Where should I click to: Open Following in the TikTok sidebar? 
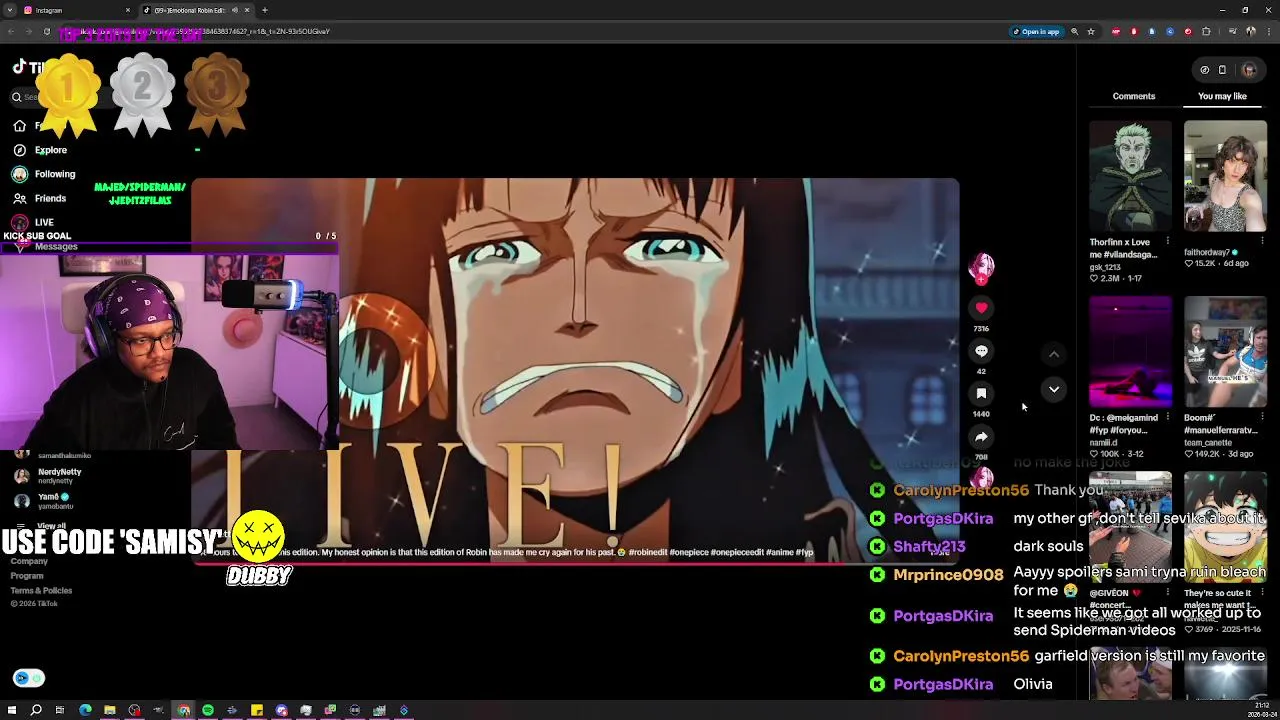coord(43,174)
